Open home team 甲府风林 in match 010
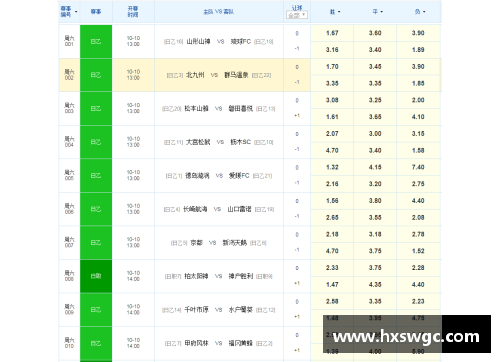The width and height of the screenshot is (500, 362). (x=196, y=343)
